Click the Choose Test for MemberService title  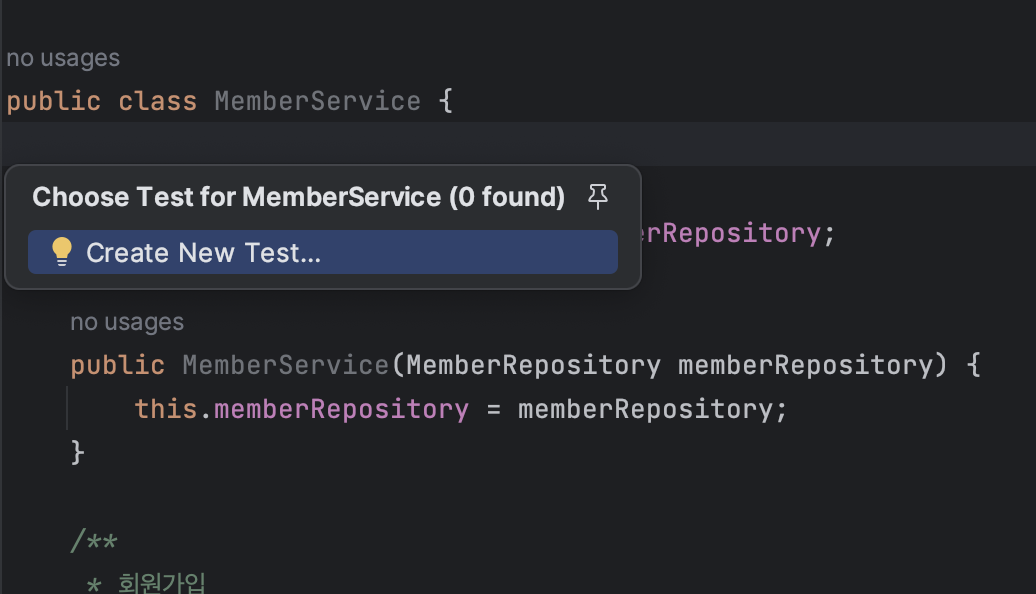tap(298, 197)
